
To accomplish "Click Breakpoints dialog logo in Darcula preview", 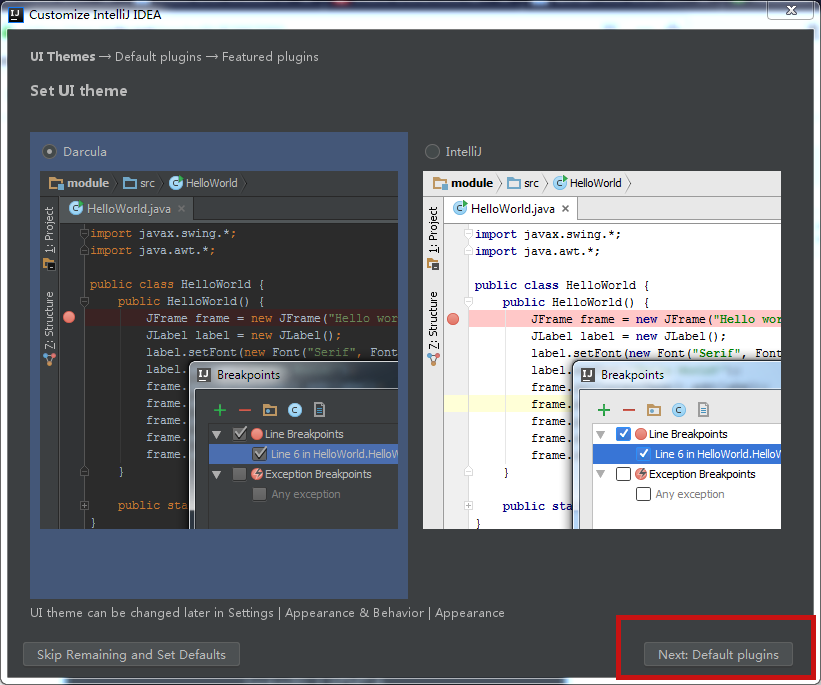I will [x=204, y=375].
